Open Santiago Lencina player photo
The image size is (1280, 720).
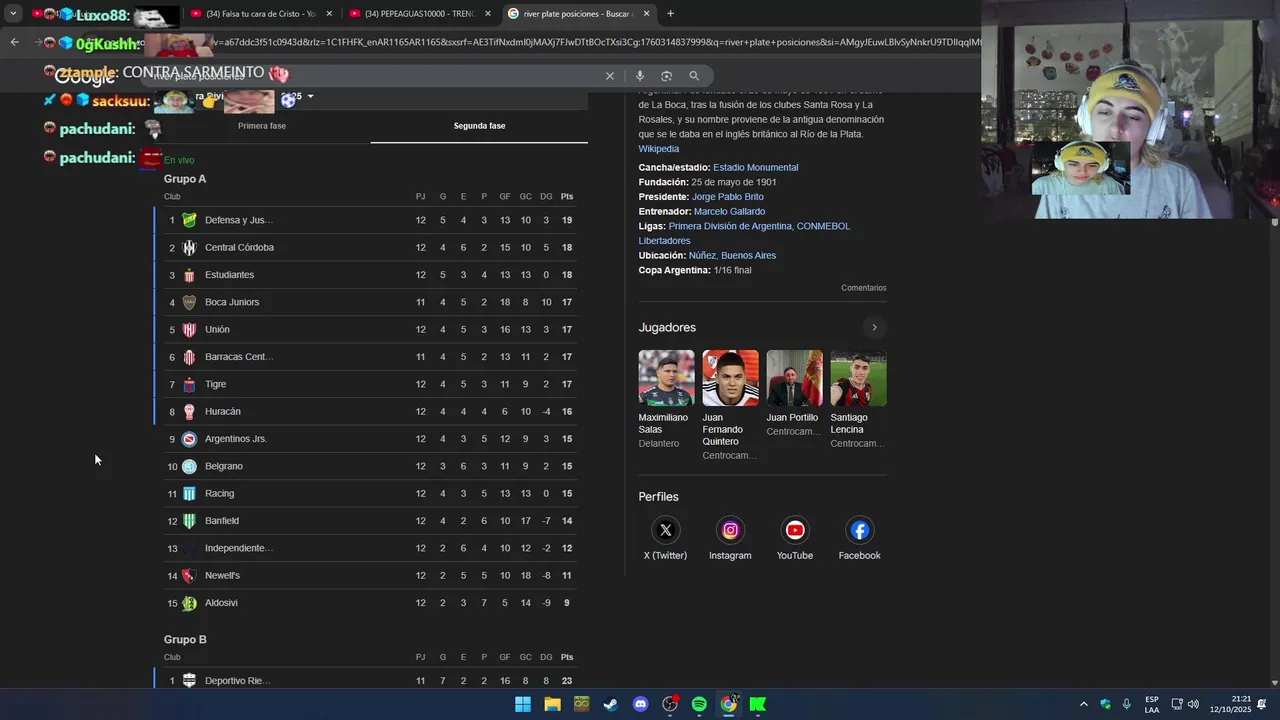click(858, 378)
